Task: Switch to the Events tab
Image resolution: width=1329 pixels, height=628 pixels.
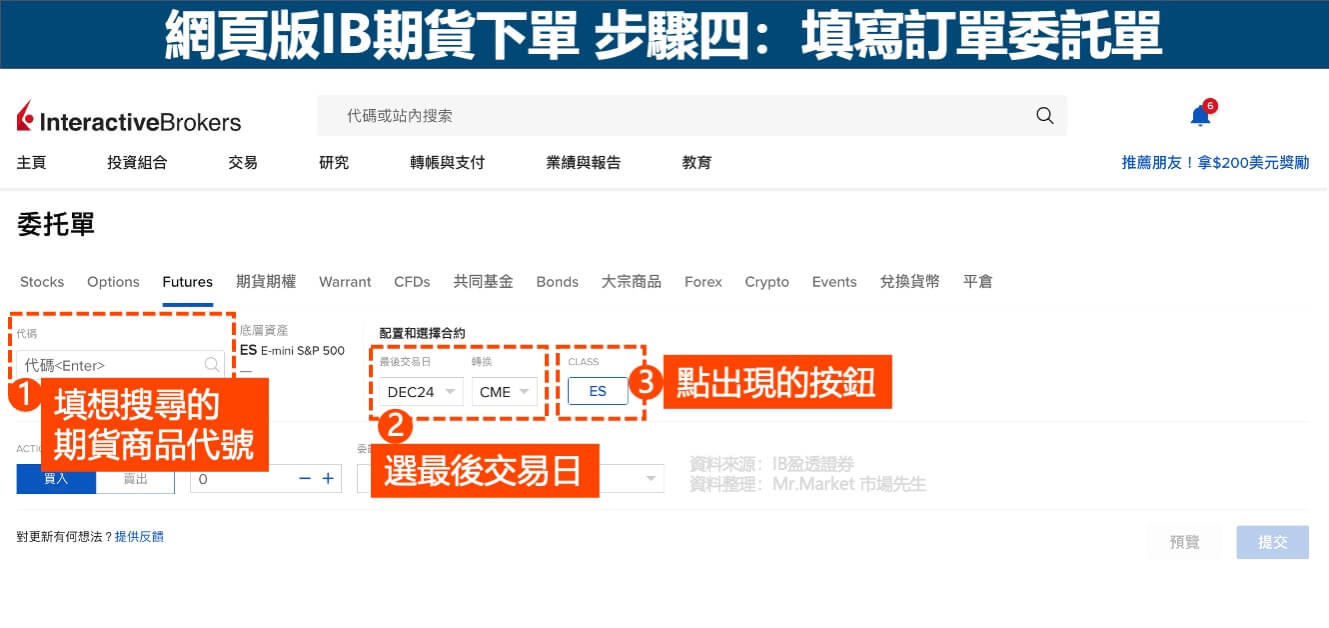Action: [834, 282]
